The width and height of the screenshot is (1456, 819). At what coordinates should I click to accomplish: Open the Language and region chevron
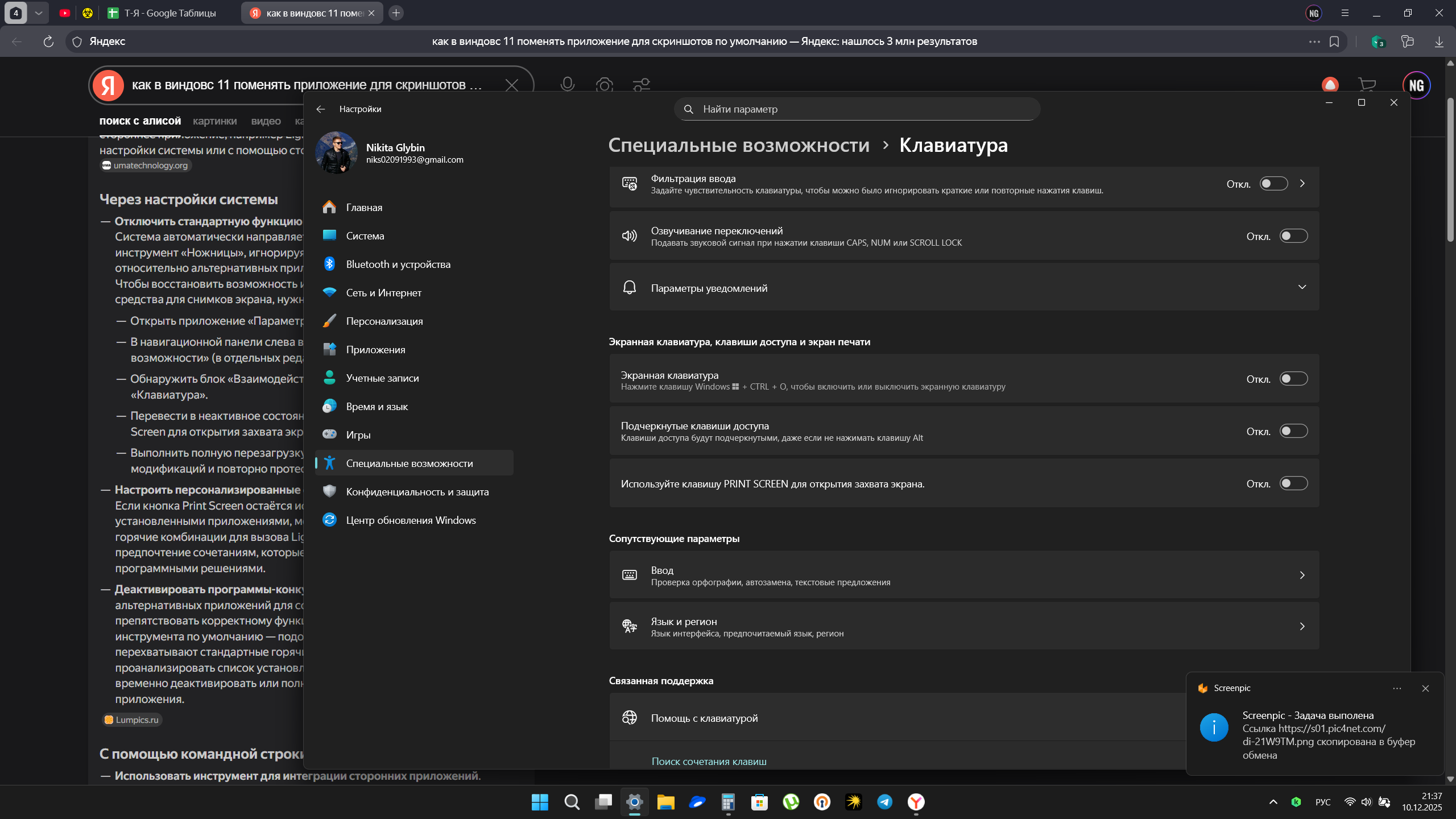(x=1302, y=626)
